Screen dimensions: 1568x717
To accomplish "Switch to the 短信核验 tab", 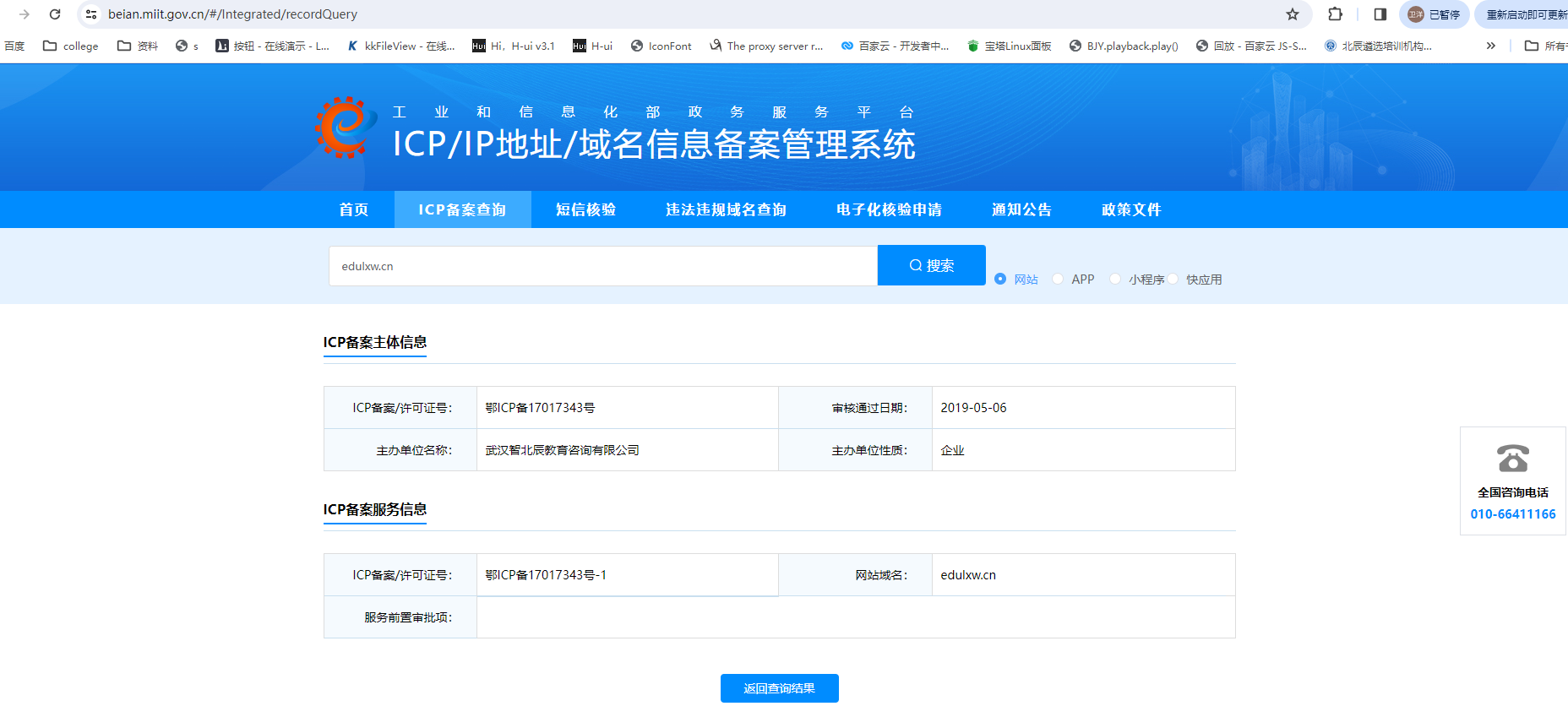I will pyautogui.click(x=585, y=209).
